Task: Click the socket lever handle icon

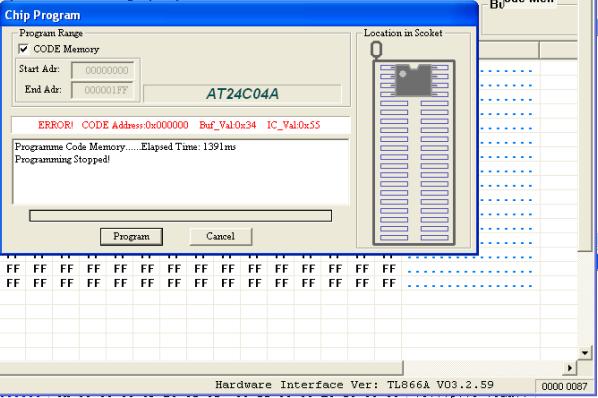Action: click(376, 50)
